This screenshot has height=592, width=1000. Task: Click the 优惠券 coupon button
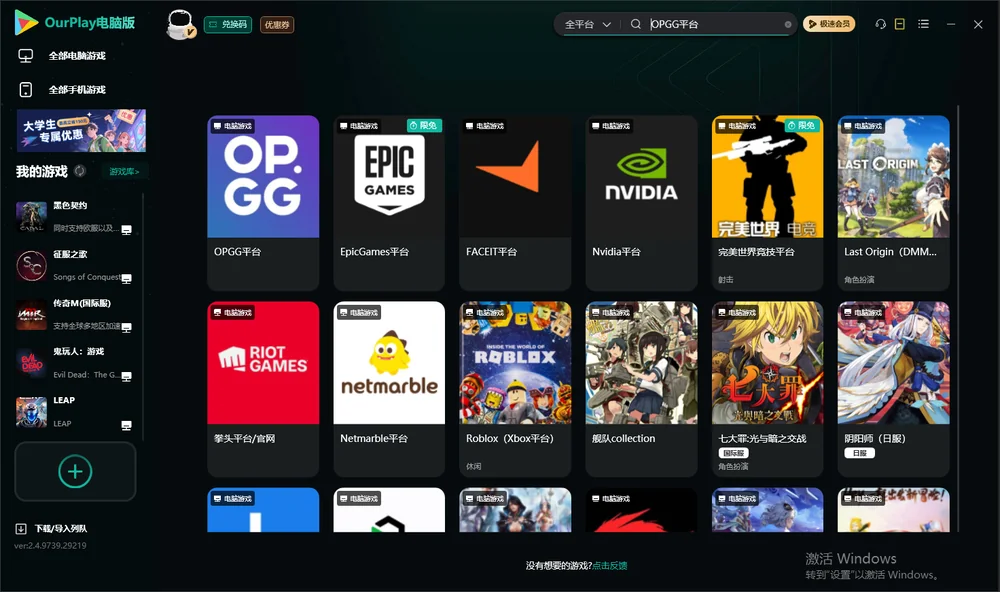coord(277,25)
